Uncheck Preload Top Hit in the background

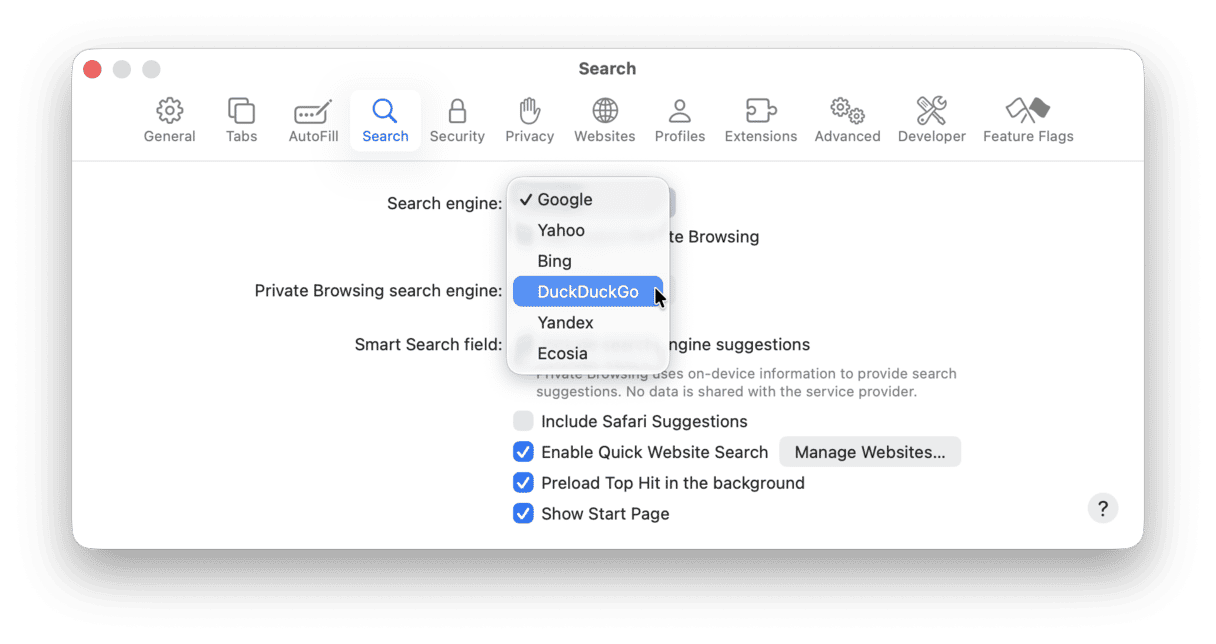523,482
